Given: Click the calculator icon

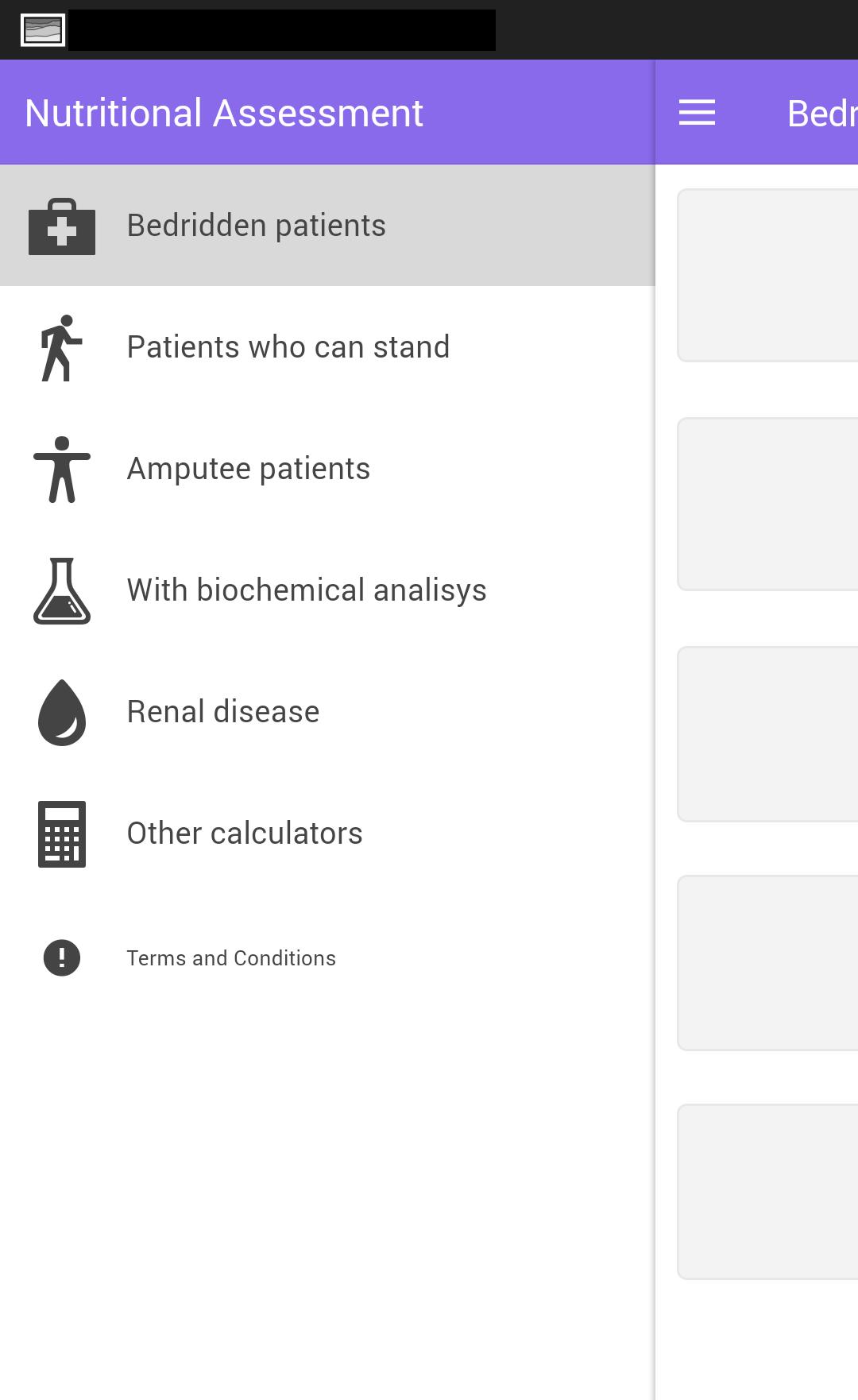Looking at the screenshot, I should [62, 834].
